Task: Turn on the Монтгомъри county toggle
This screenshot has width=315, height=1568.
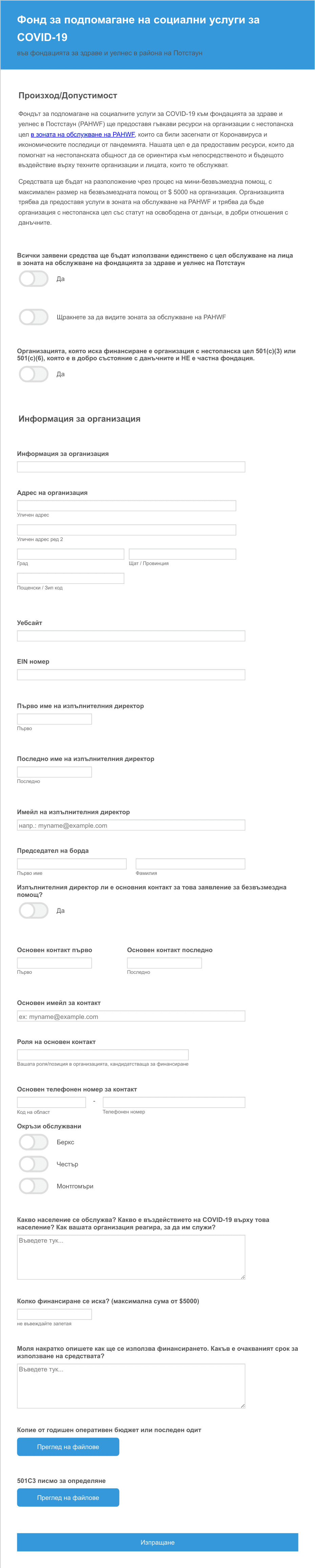Action: click(34, 1186)
